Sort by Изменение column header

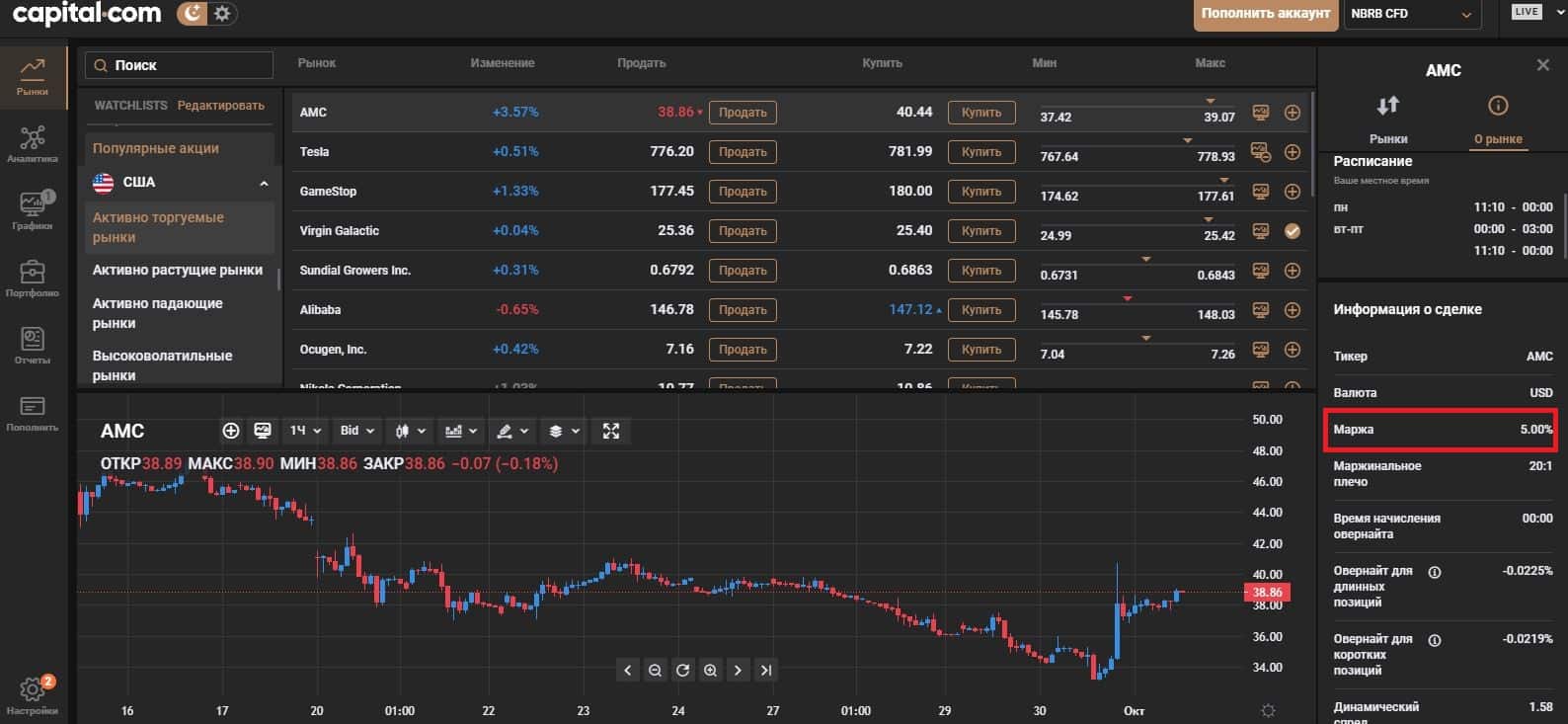coord(502,63)
